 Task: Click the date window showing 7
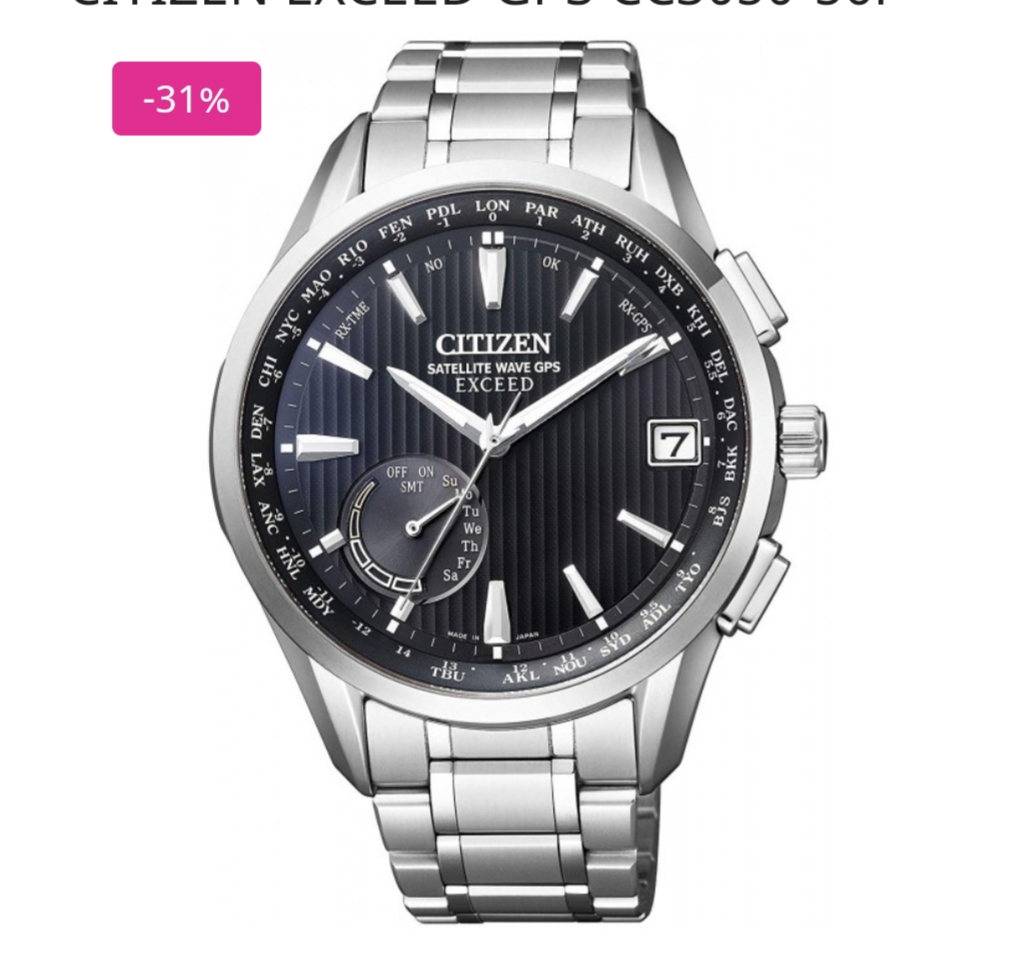pos(675,443)
